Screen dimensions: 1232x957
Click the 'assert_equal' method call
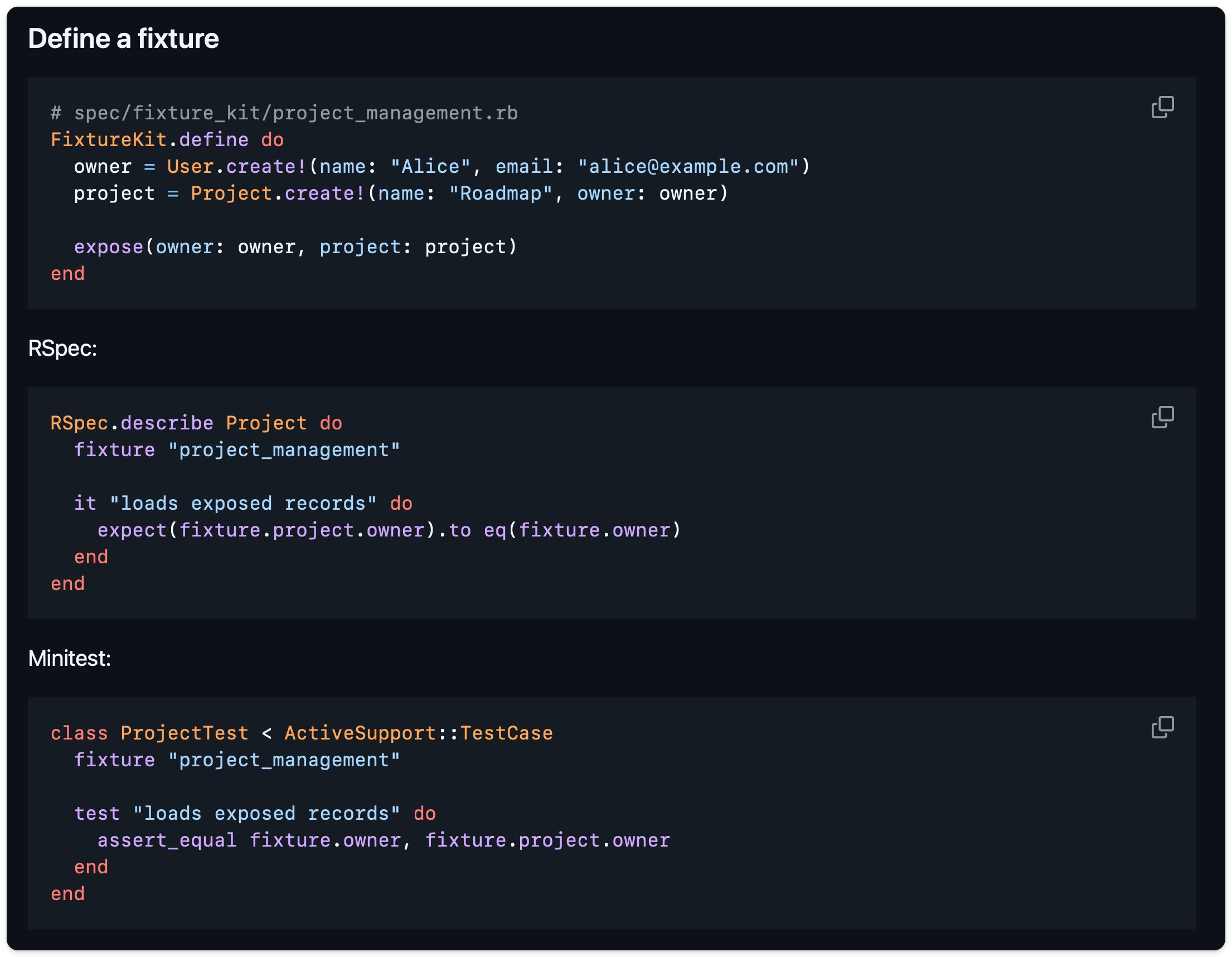167,840
